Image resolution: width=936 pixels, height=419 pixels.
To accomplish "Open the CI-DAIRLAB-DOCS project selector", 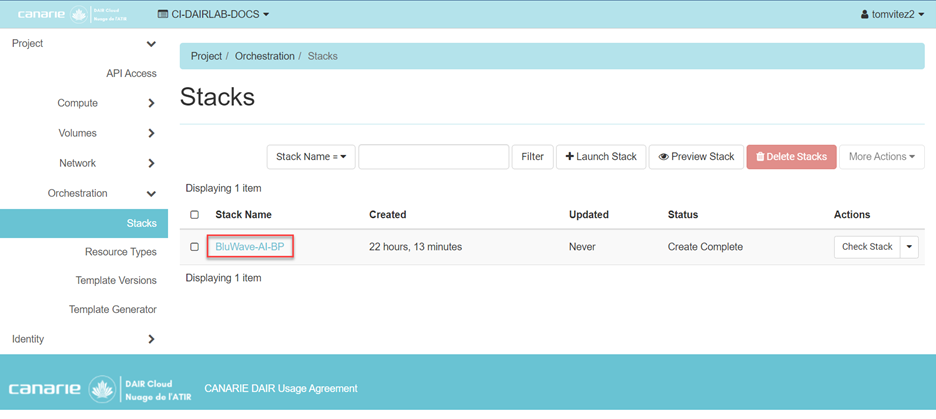I will (214, 15).
